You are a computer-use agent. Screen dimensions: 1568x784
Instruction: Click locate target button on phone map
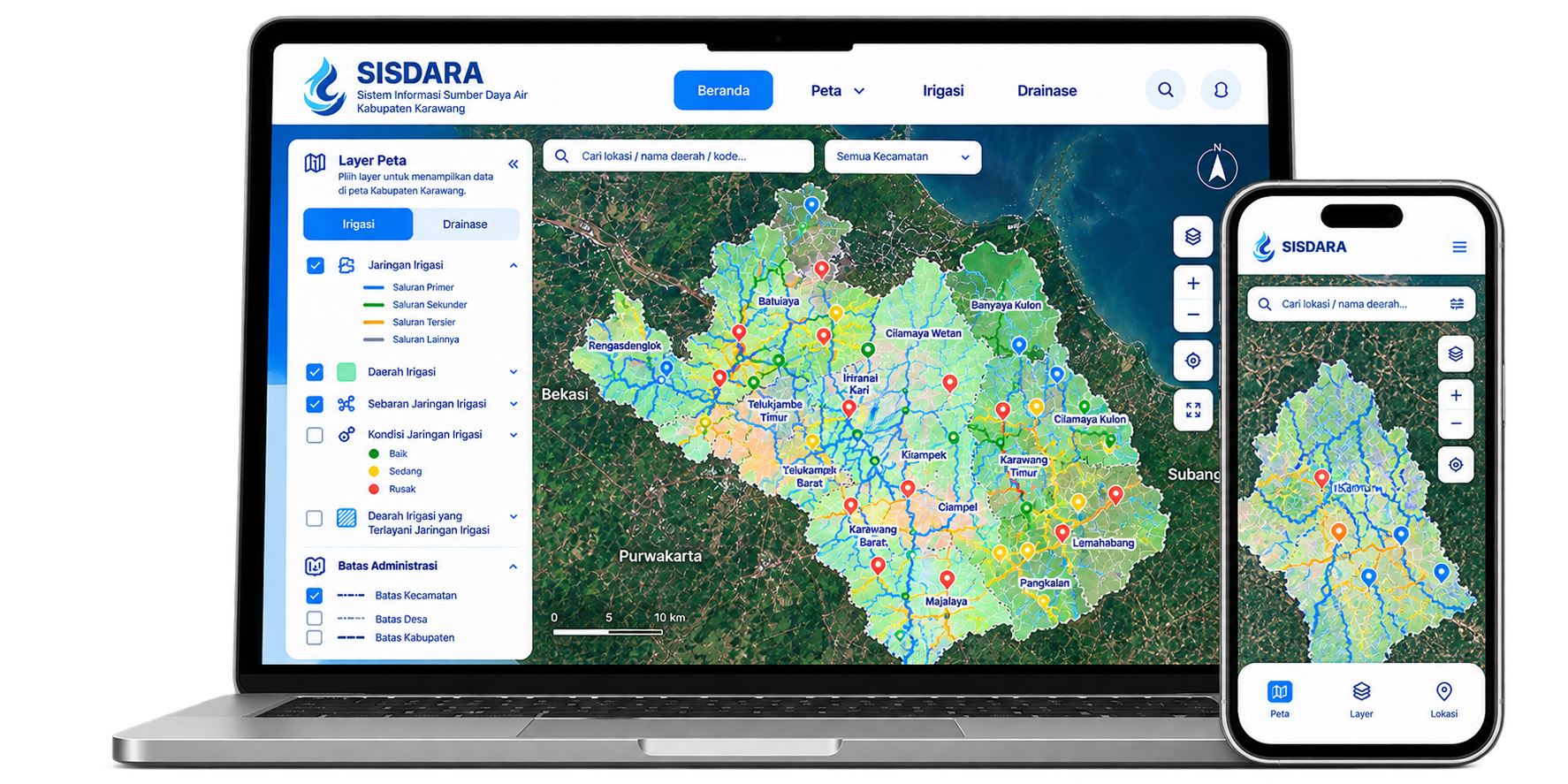click(x=1456, y=465)
